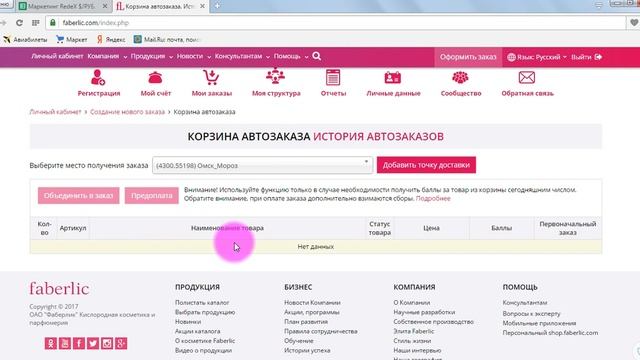Click the padlock site security icon
The height and width of the screenshot is (360, 640).
[53, 23]
